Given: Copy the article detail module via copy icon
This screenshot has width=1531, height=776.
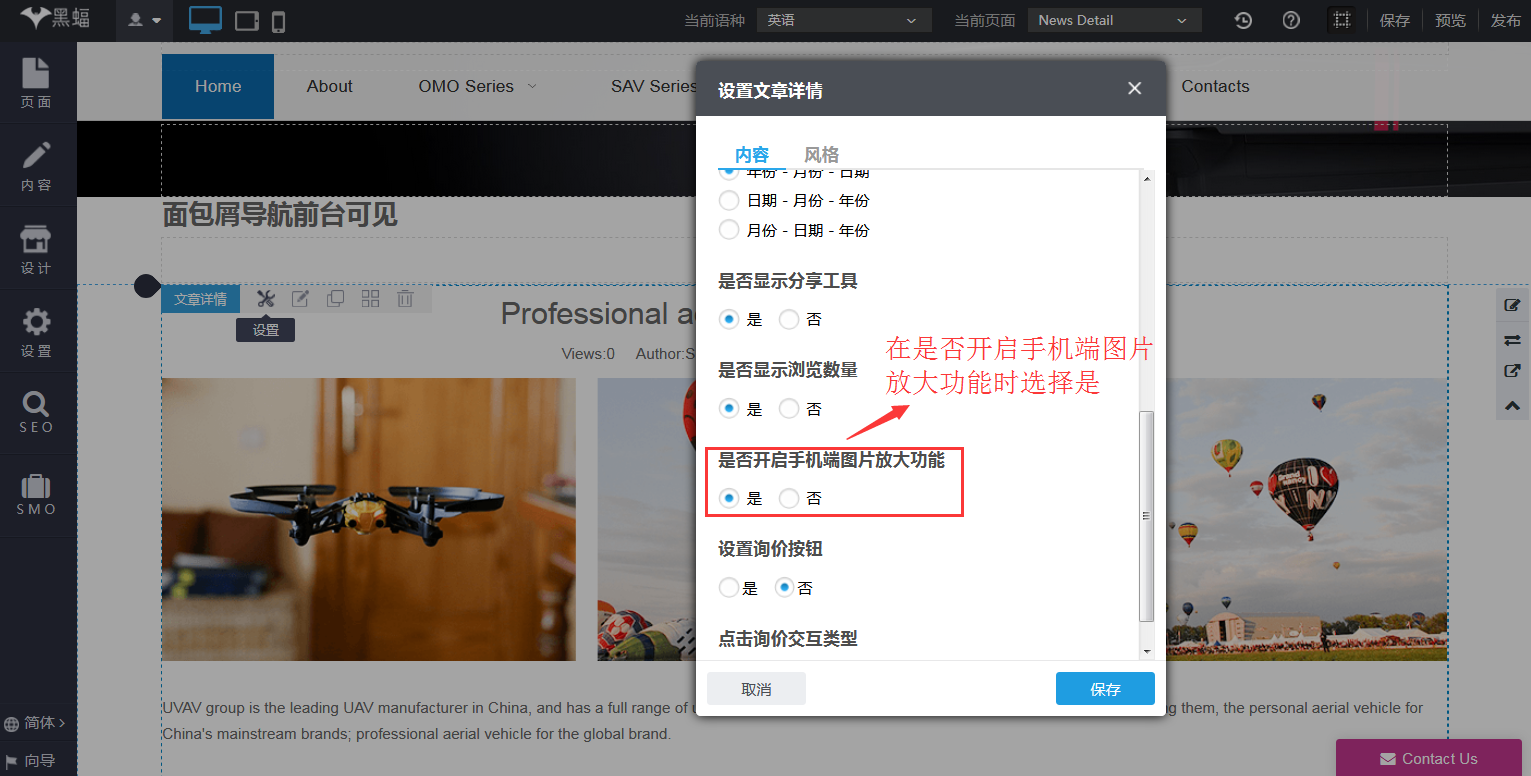Looking at the screenshot, I should coord(335,298).
